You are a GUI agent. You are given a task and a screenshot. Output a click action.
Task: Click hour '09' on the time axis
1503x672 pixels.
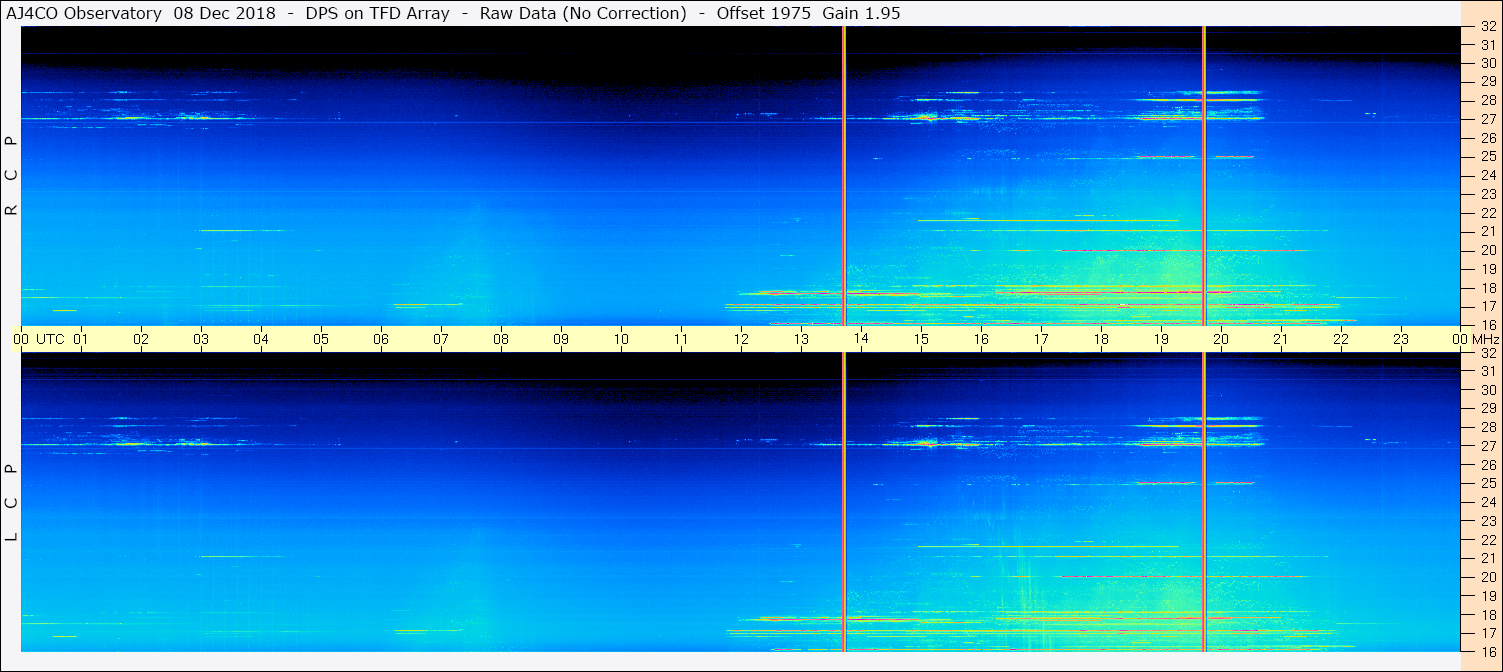pyautogui.click(x=561, y=339)
